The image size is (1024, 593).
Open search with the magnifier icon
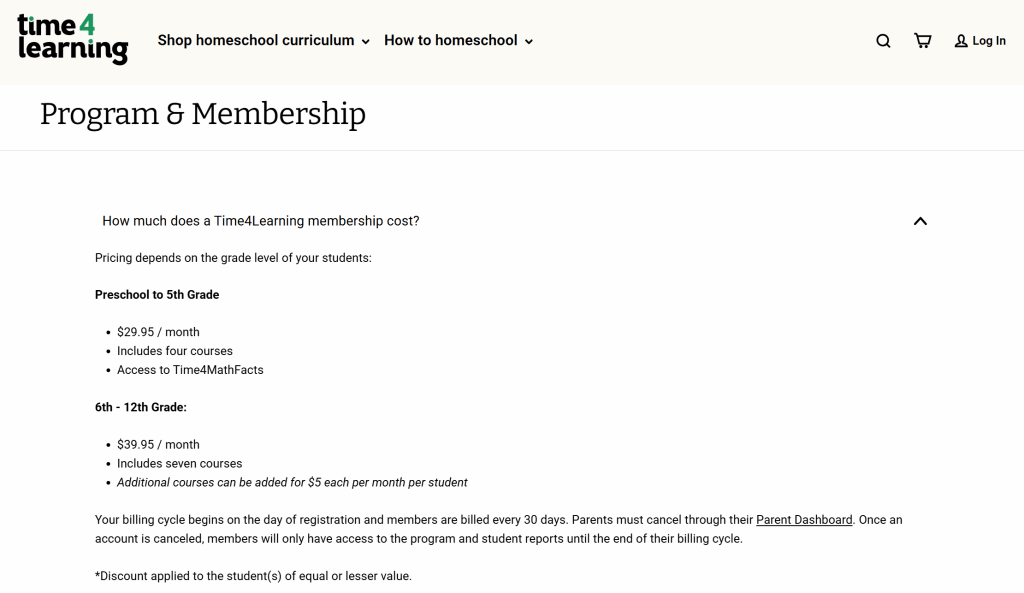pyautogui.click(x=883, y=41)
